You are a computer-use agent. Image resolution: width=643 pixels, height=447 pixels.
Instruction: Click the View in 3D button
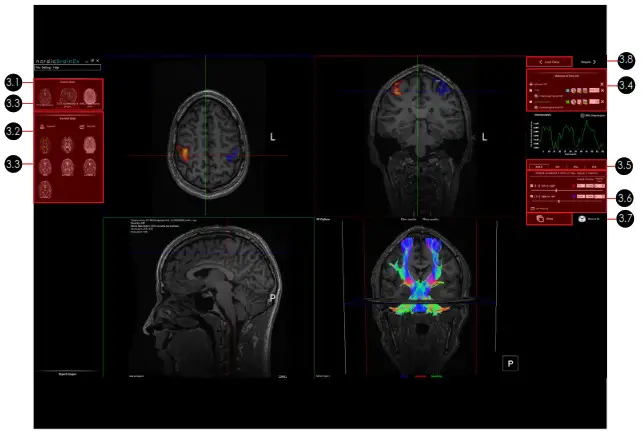click(x=590, y=219)
